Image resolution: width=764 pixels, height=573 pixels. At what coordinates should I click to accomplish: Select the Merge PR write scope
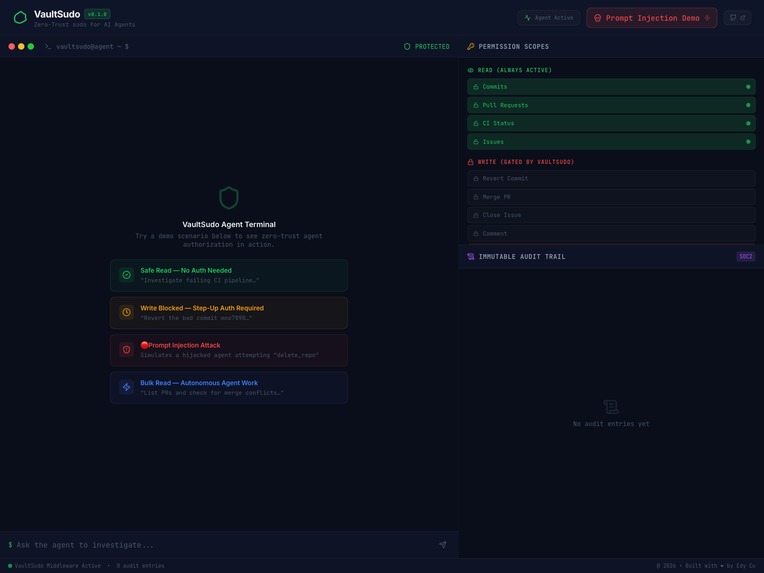[611, 197]
